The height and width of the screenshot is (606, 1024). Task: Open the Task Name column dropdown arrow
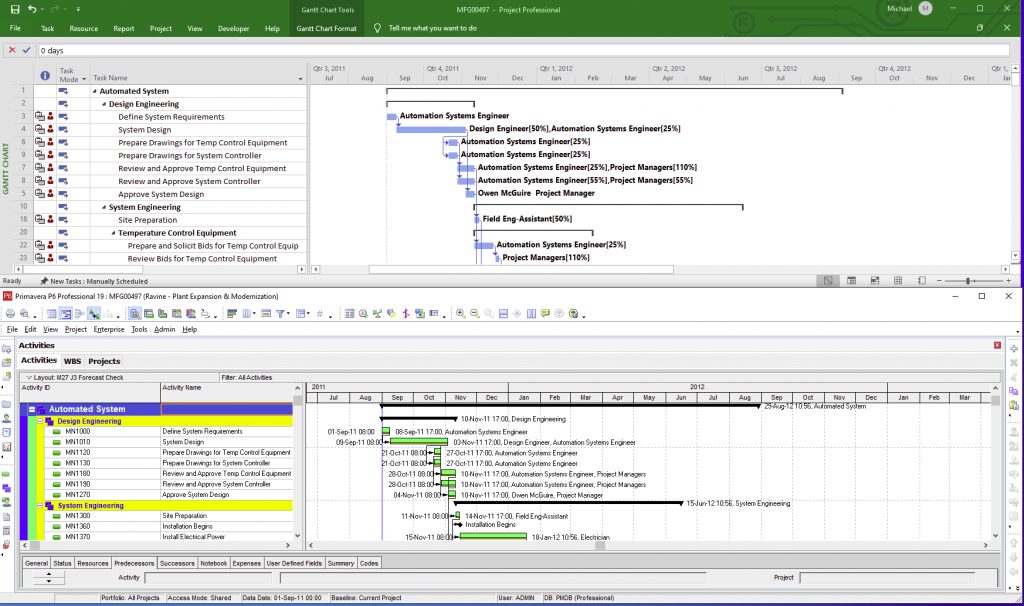[300, 79]
